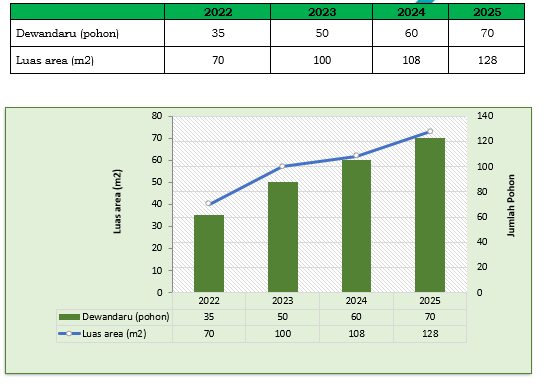Image resolution: width=544 pixels, height=391 pixels.
Task: Select the green 2022 bar in the chart
Action: (x=209, y=254)
